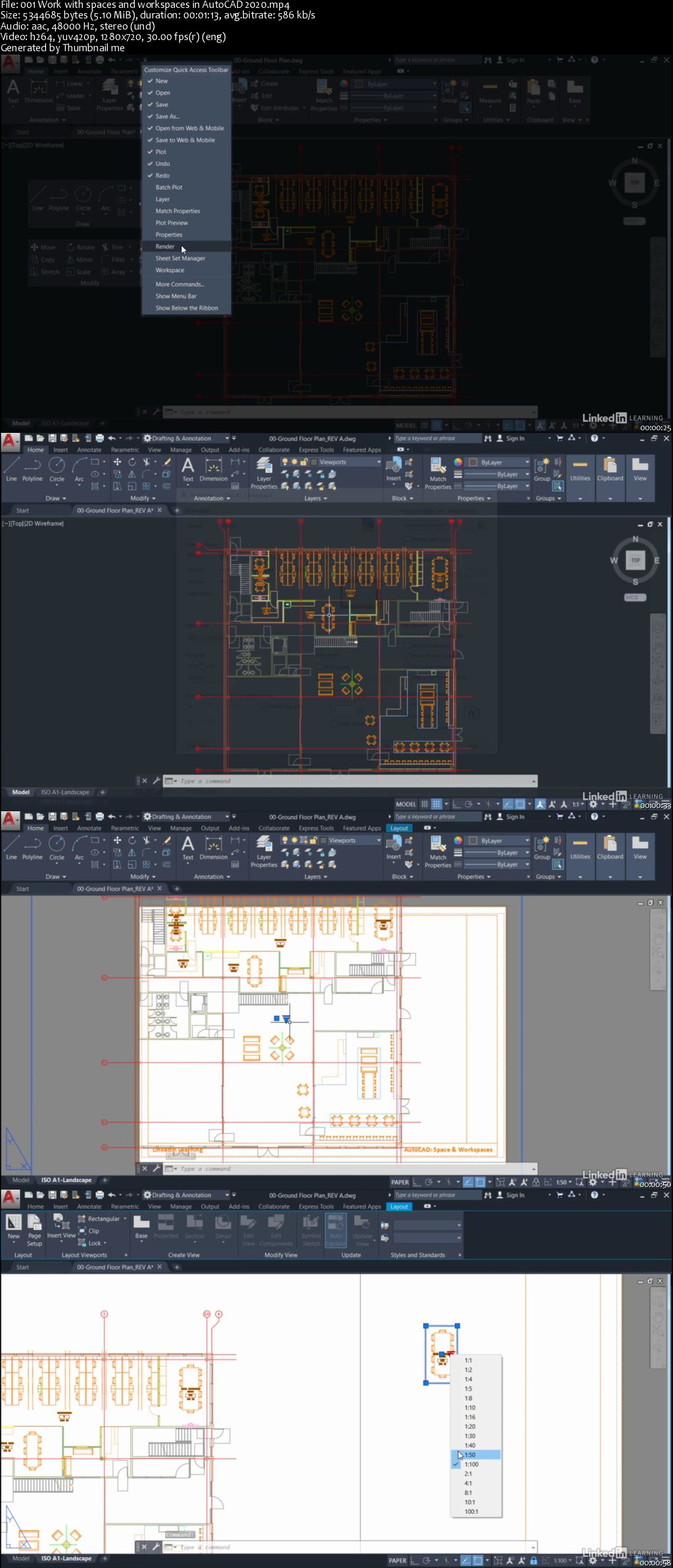The width and height of the screenshot is (673, 1568).
Task: Open the ISO A1-Landscape layout tab in the 00:00:33 frame
Action: click(65, 792)
